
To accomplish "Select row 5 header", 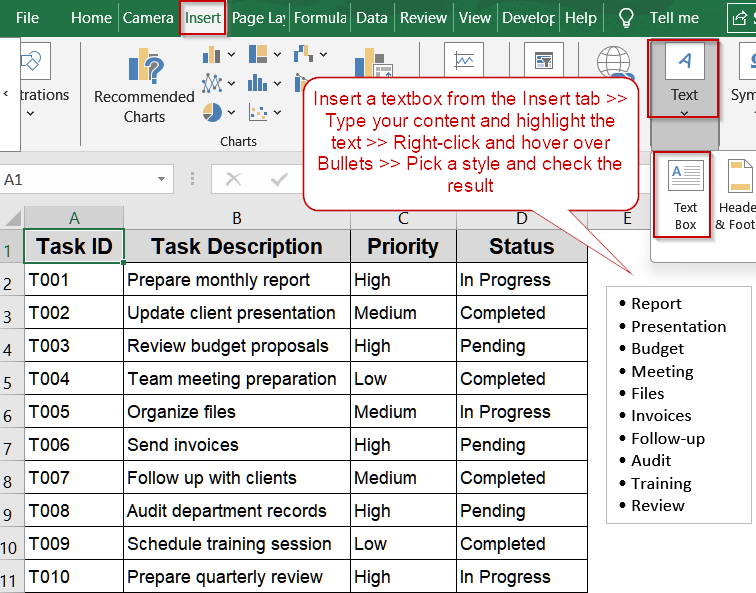I will click(x=12, y=378).
